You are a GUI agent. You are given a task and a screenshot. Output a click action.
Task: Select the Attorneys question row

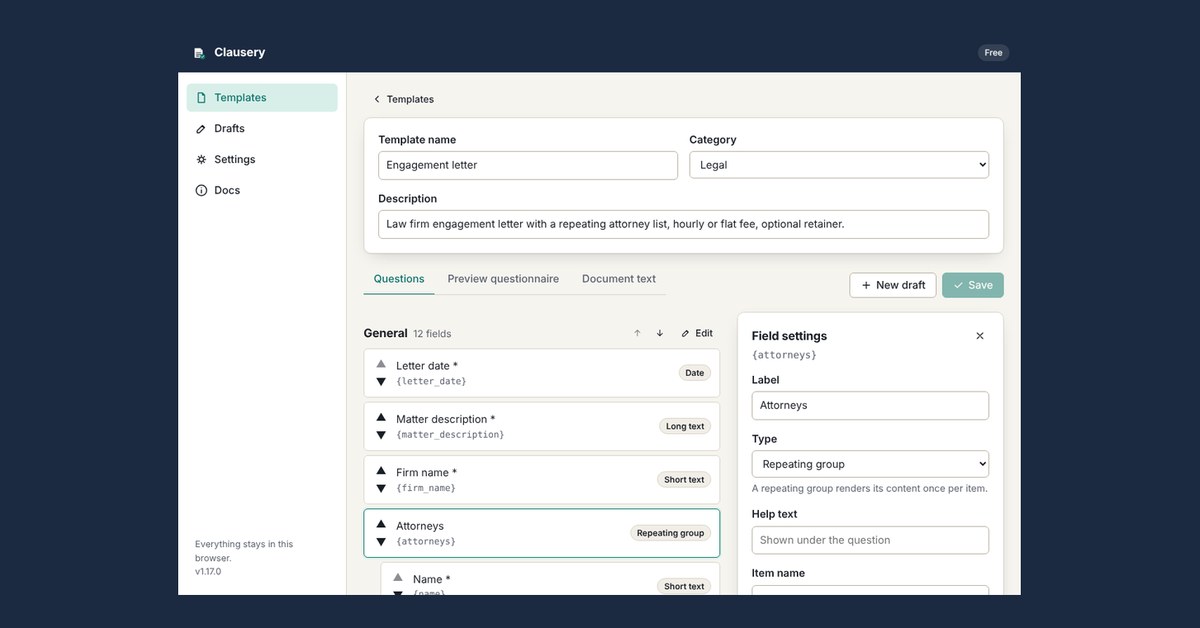(x=542, y=533)
